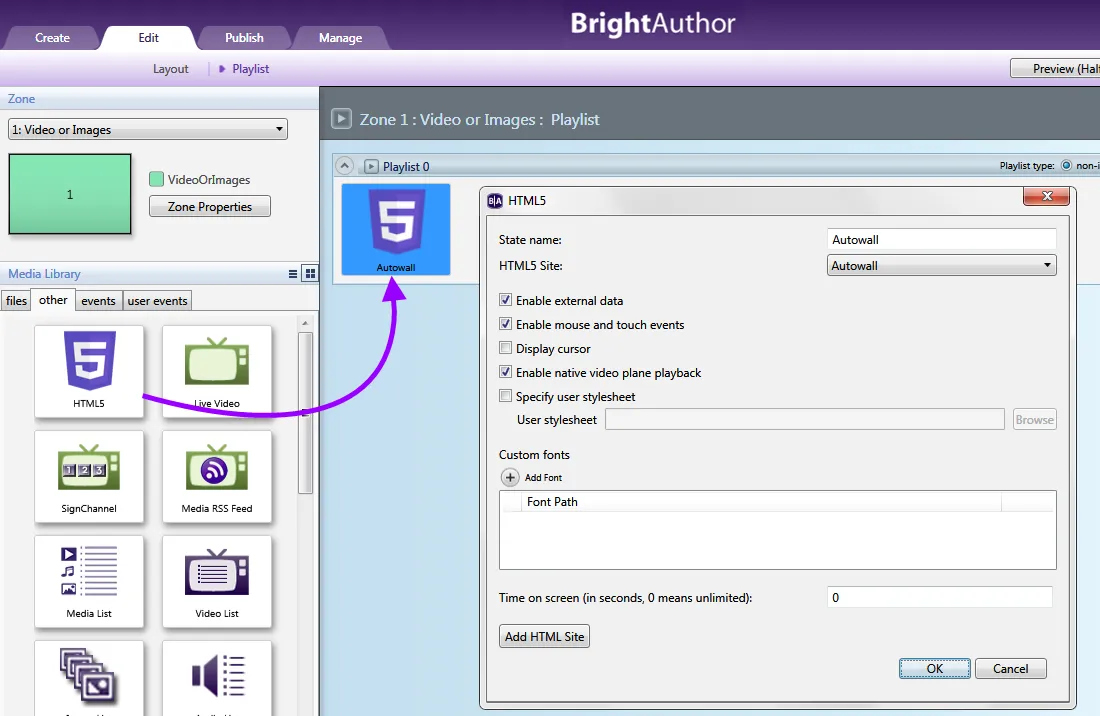The width and height of the screenshot is (1100, 716).
Task: Open the user events tab
Action: pos(157,301)
